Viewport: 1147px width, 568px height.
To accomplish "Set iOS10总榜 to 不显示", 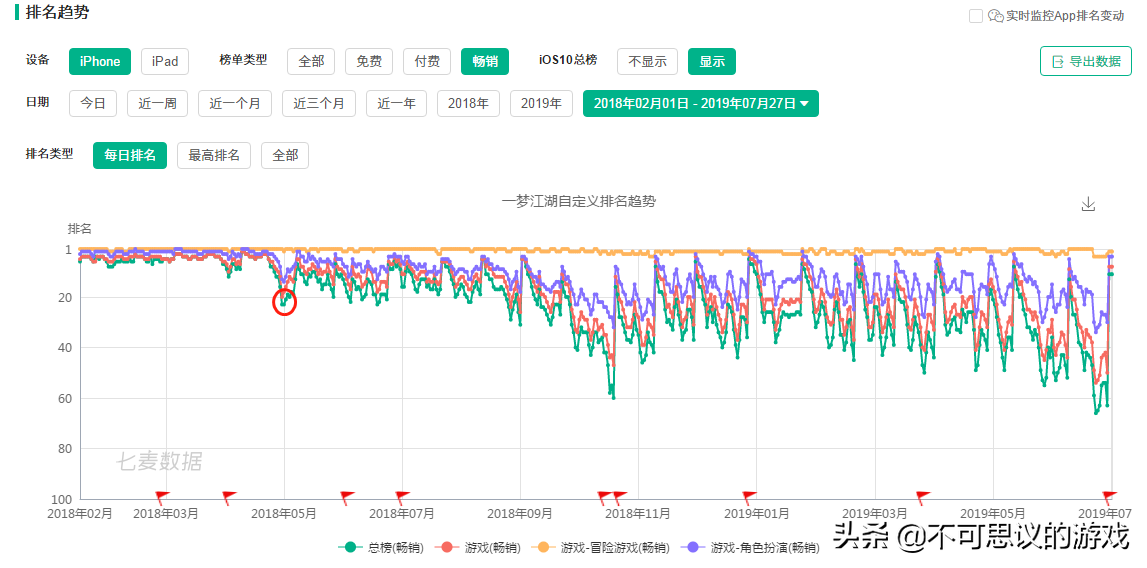I will click(647, 61).
